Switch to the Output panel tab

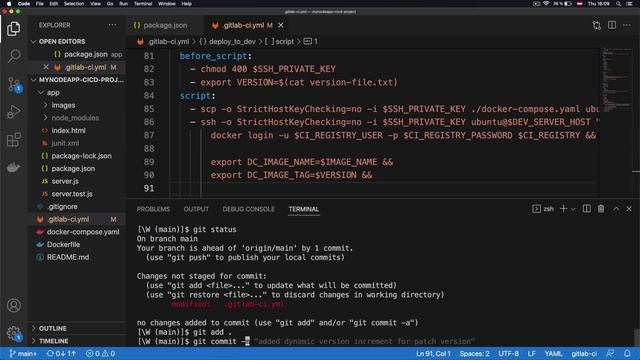(x=196, y=209)
